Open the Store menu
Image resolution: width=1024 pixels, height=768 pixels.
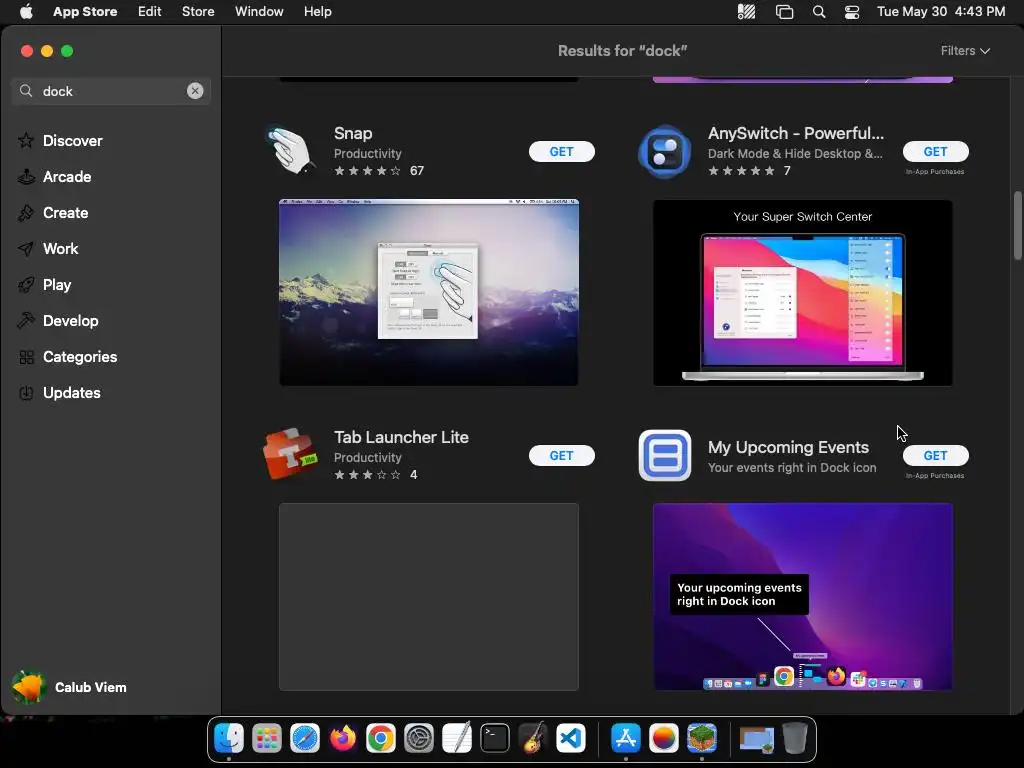(198, 11)
